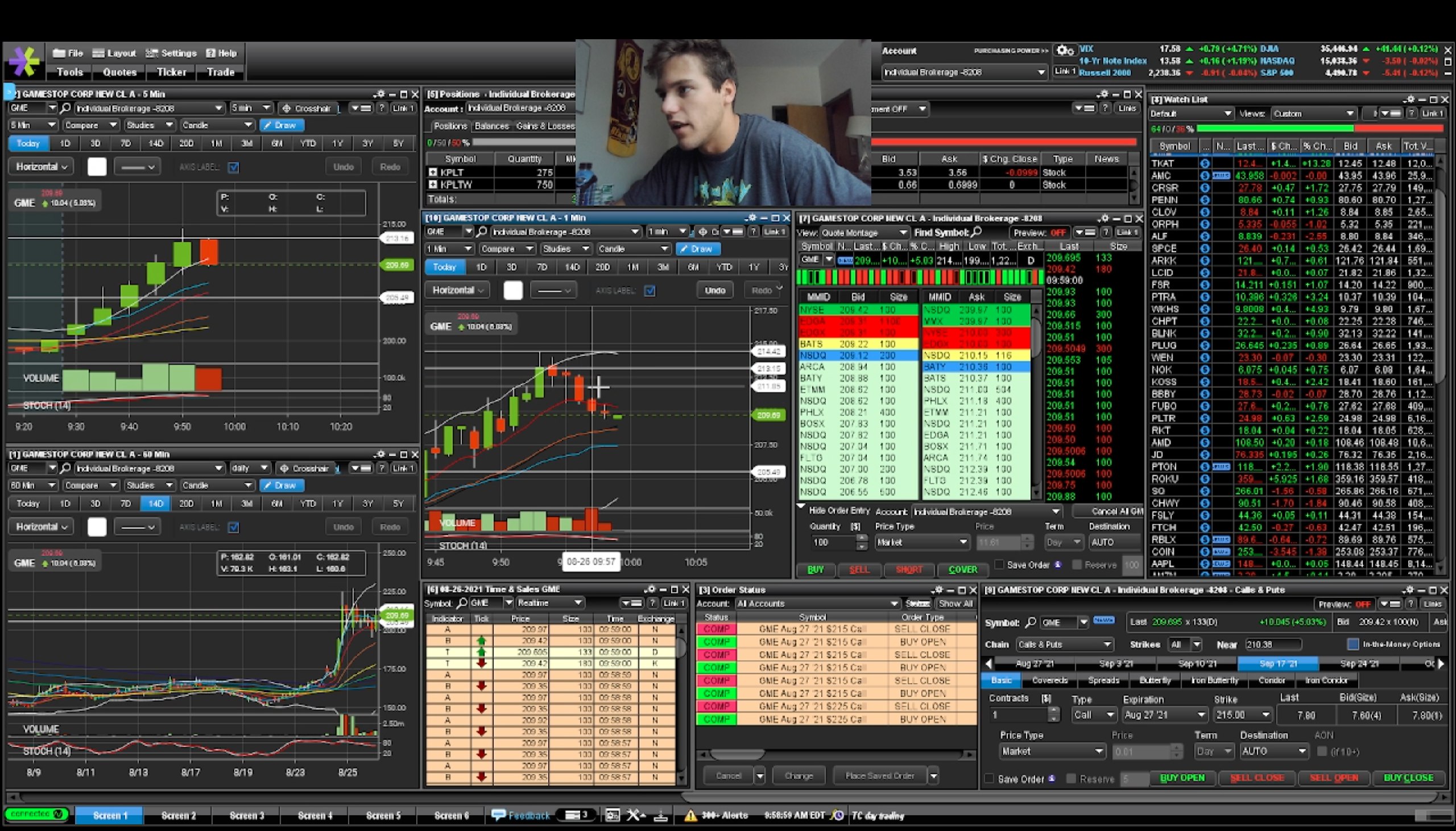1456x831 pixels.
Task: Click search magnifier in Time & Sales
Action: click(x=462, y=603)
